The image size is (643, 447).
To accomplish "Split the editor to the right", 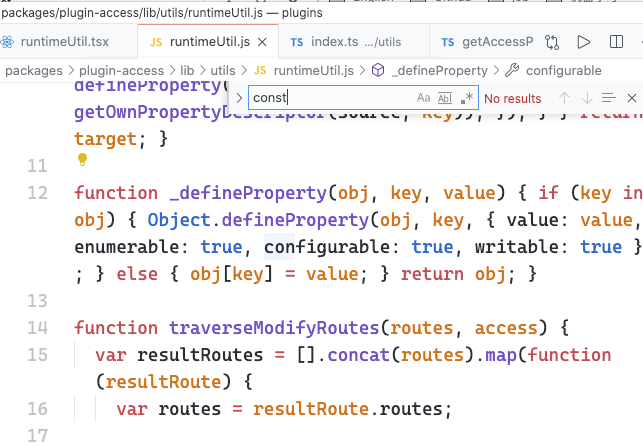I will [616, 42].
